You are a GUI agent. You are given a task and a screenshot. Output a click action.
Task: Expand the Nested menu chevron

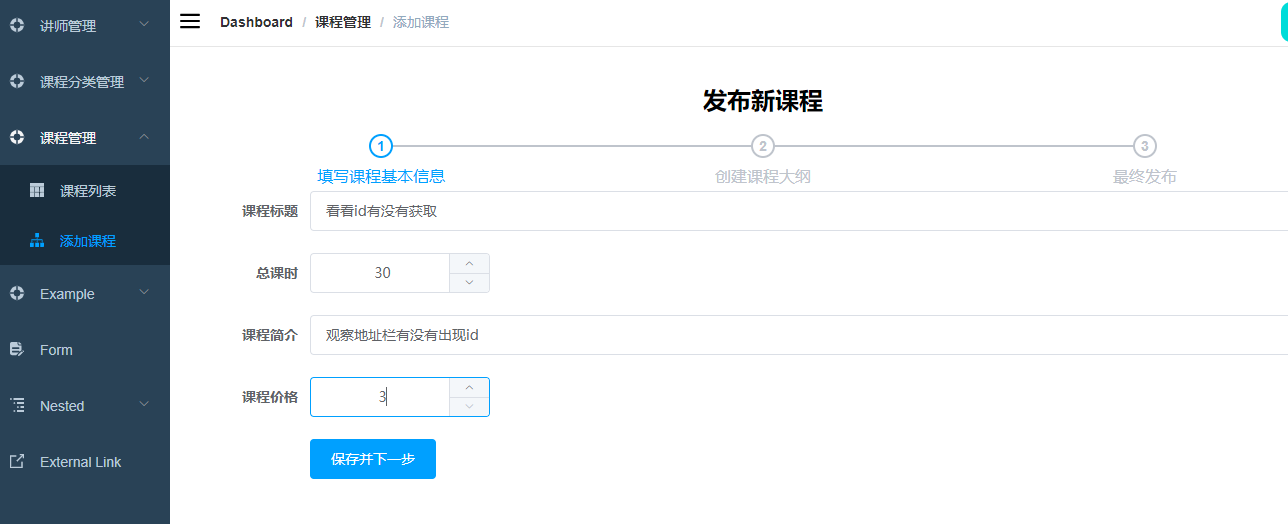(144, 403)
